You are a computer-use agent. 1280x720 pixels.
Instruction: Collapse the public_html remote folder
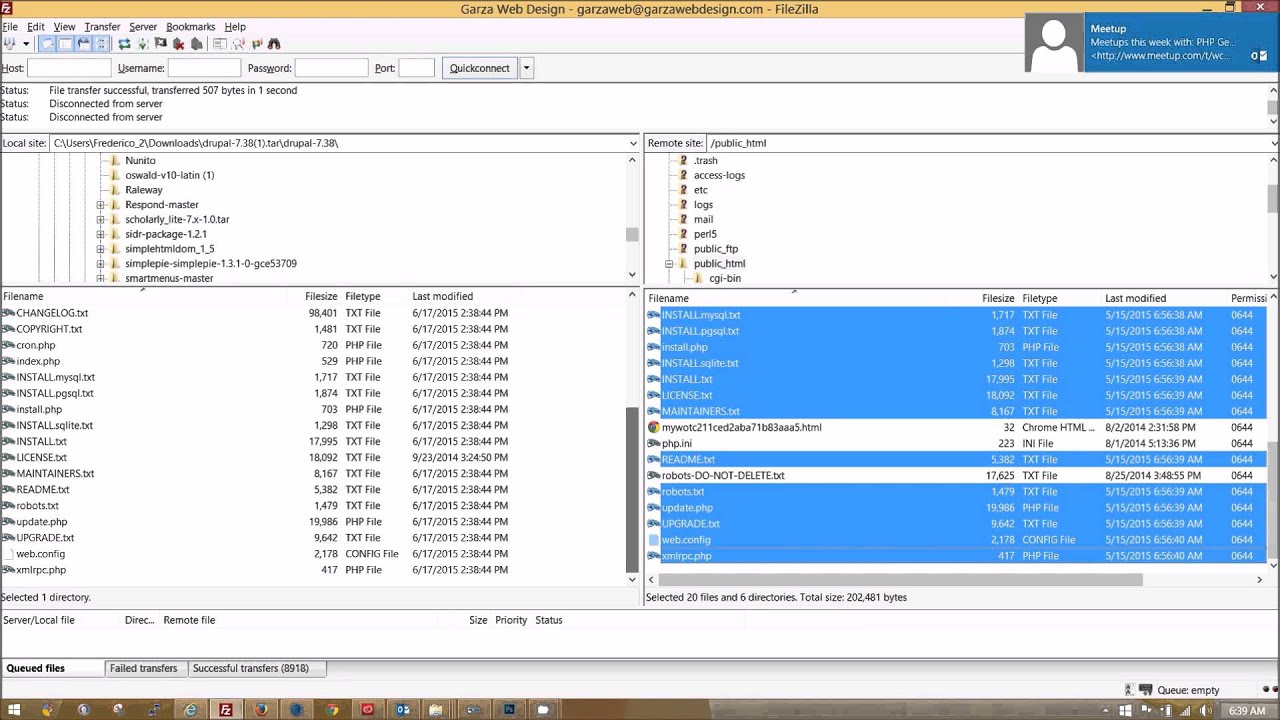coord(669,264)
